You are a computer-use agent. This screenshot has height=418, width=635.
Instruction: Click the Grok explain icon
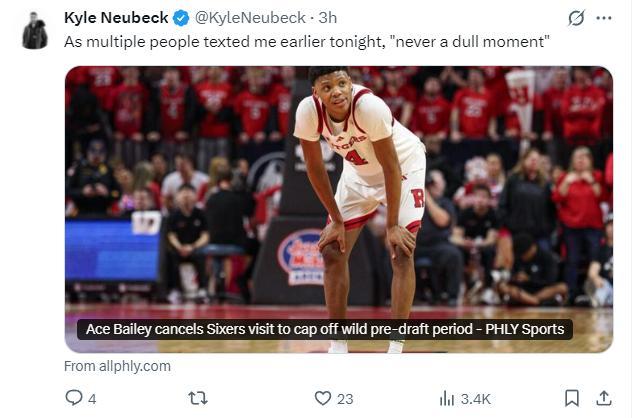(x=576, y=18)
